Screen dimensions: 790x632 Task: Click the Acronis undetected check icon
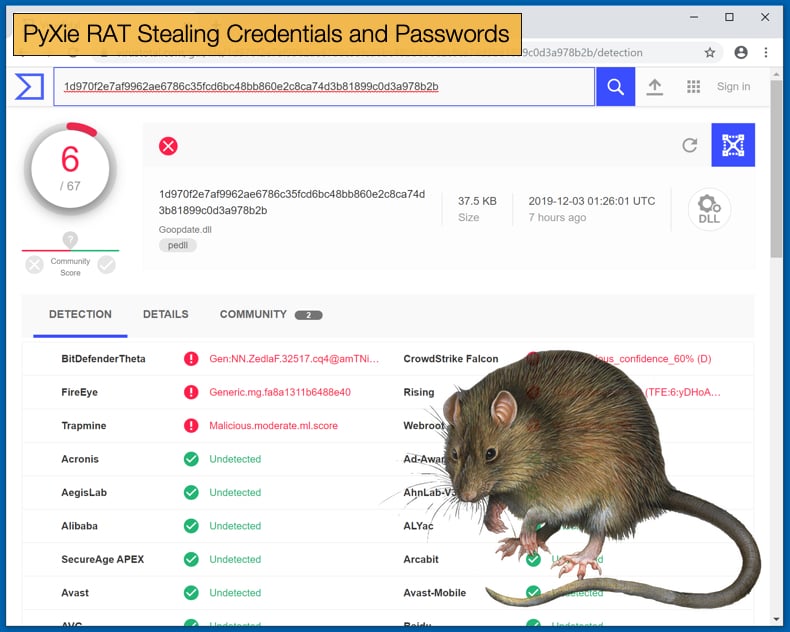(x=191, y=459)
